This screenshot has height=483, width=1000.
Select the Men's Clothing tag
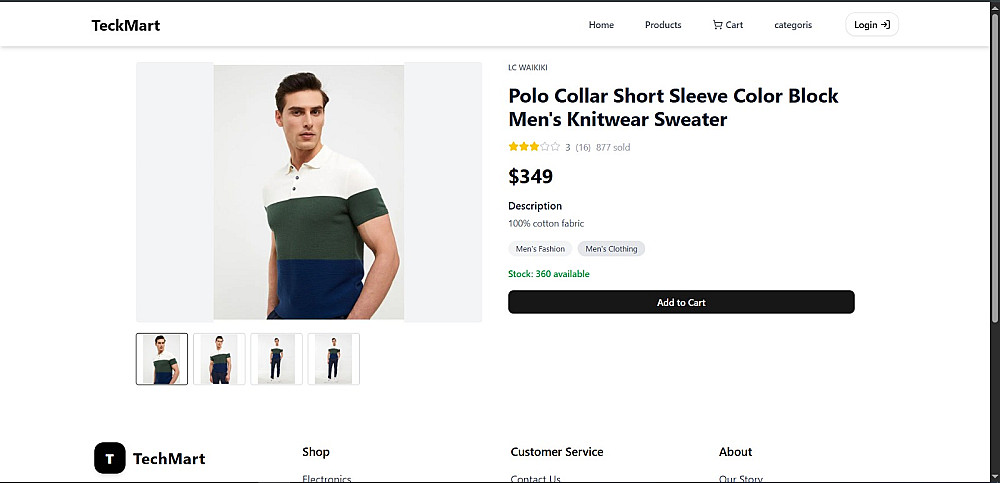pyautogui.click(x=611, y=249)
